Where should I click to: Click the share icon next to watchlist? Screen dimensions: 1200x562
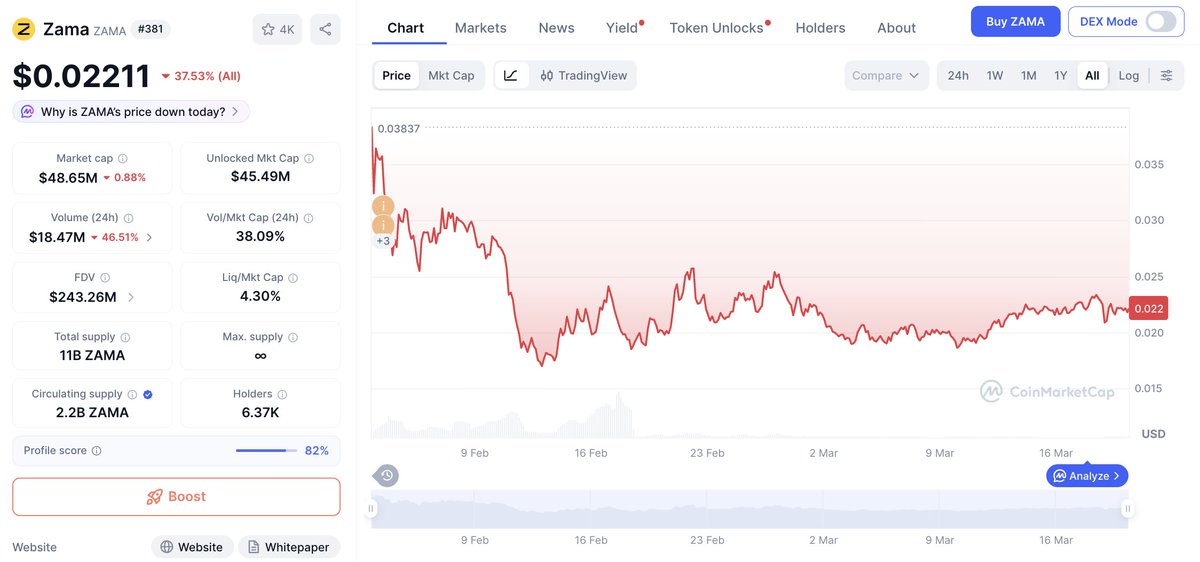tap(325, 29)
